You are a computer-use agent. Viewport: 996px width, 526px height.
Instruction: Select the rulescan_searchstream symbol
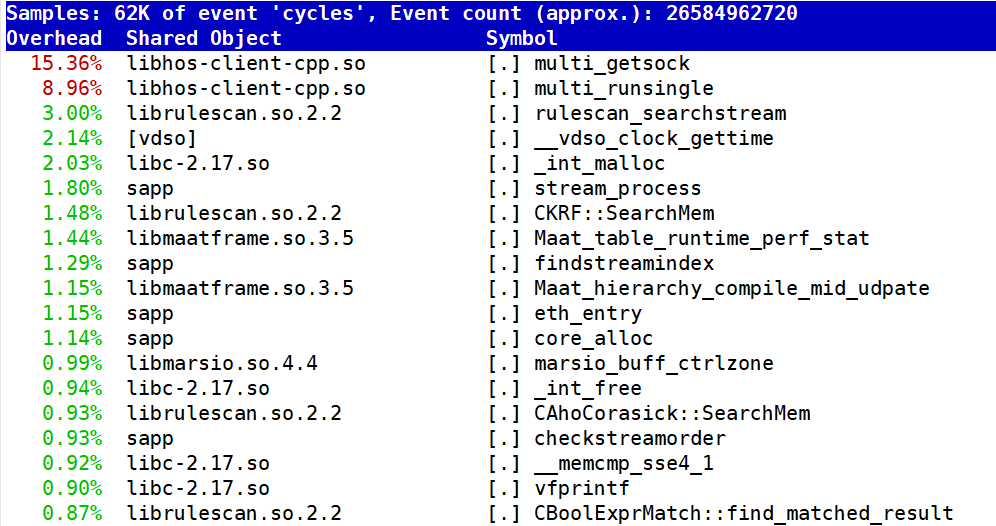pyautogui.click(x=660, y=114)
